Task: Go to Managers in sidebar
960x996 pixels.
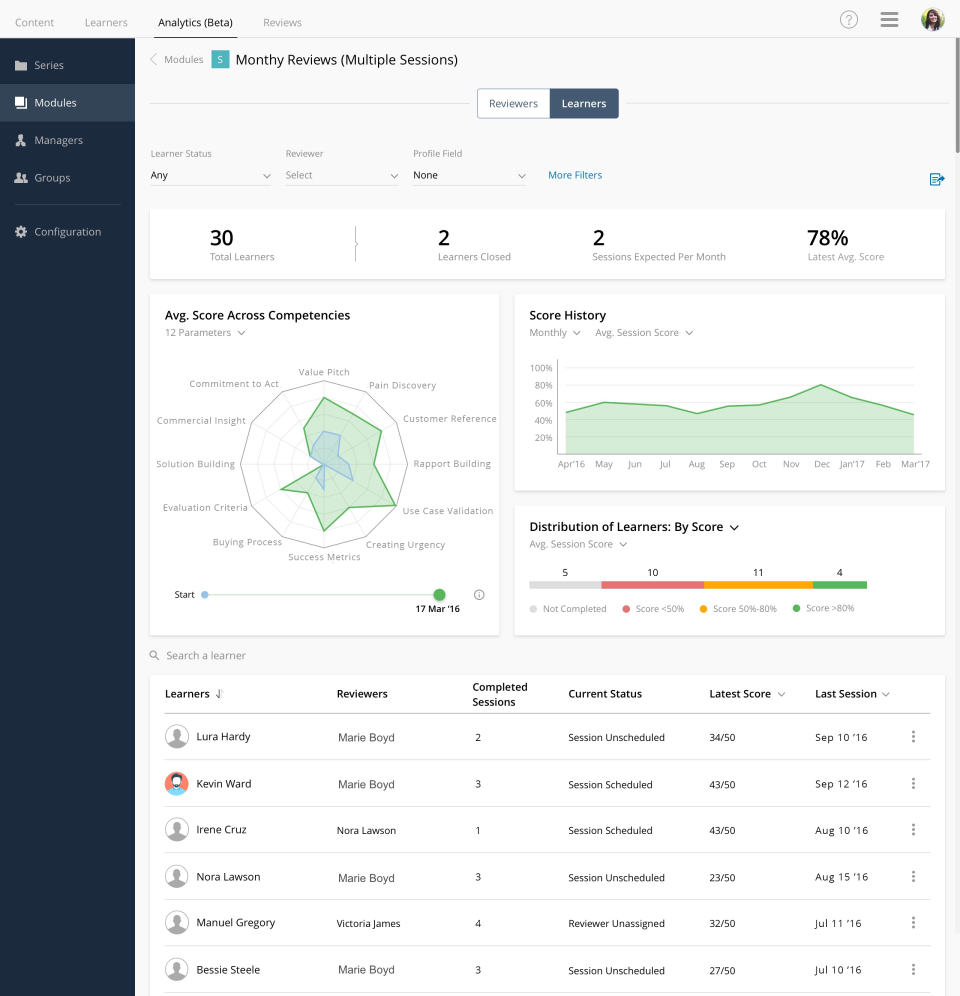Action: click(x=58, y=141)
